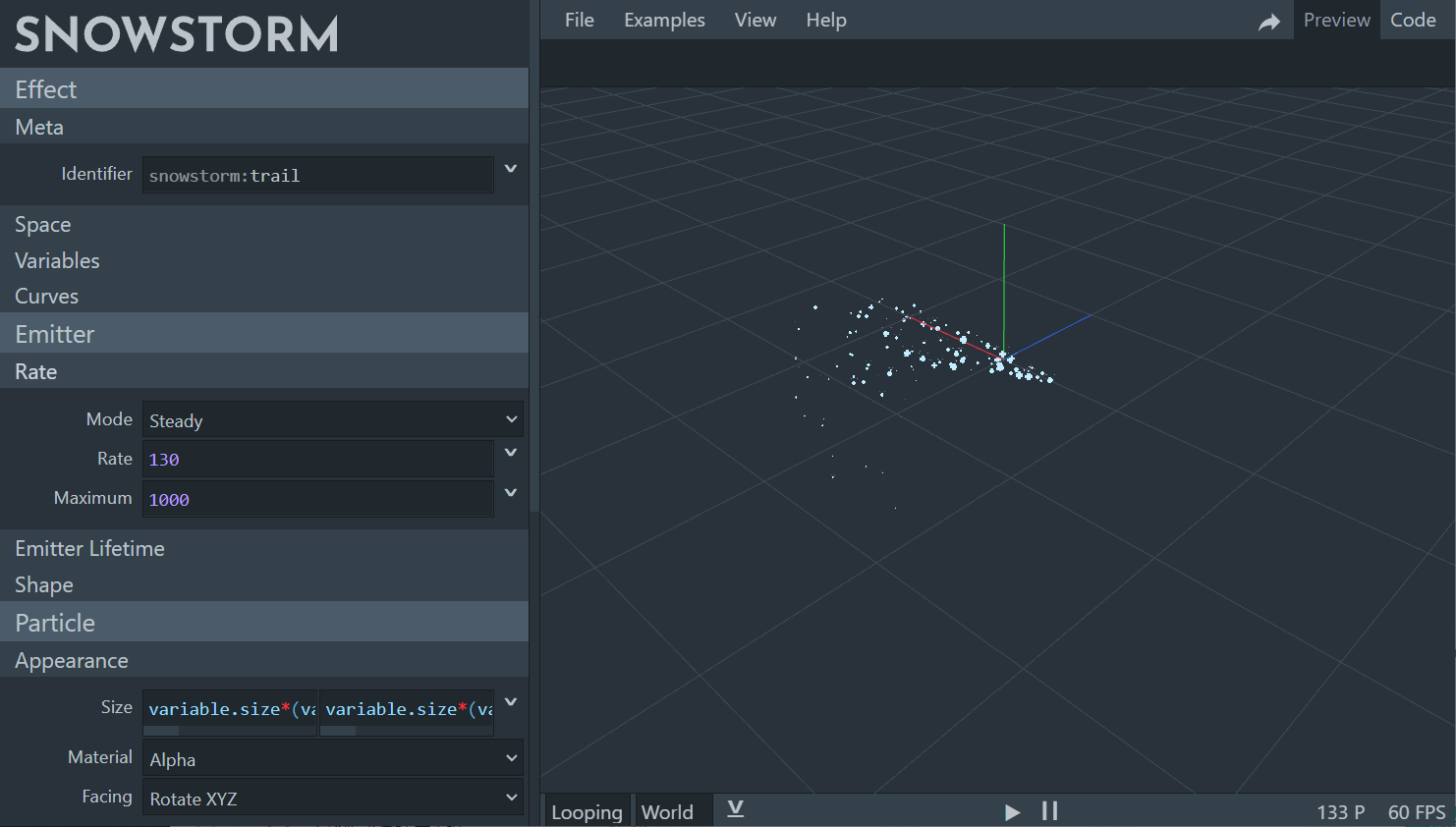The image size is (1456, 827).
Task: Click the 60 FPS readout
Action: coord(1417,812)
